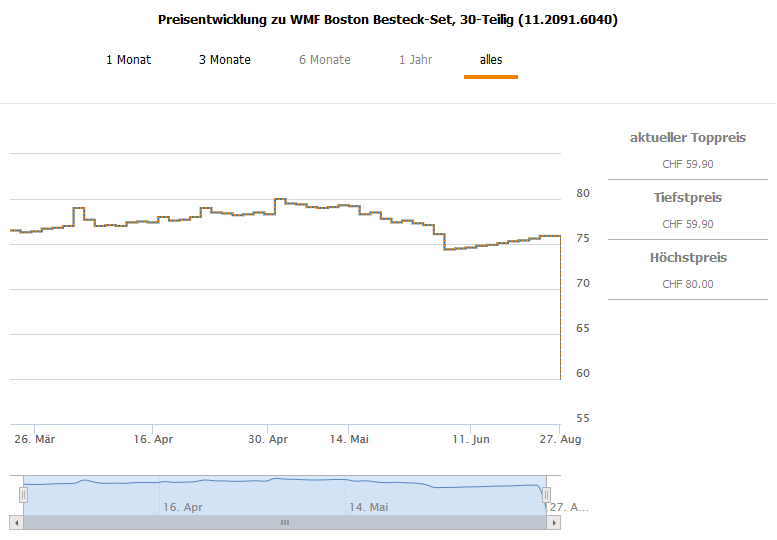Switch to the 3 Monate range
The height and width of the screenshot is (540, 777).
(x=224, y=60)
